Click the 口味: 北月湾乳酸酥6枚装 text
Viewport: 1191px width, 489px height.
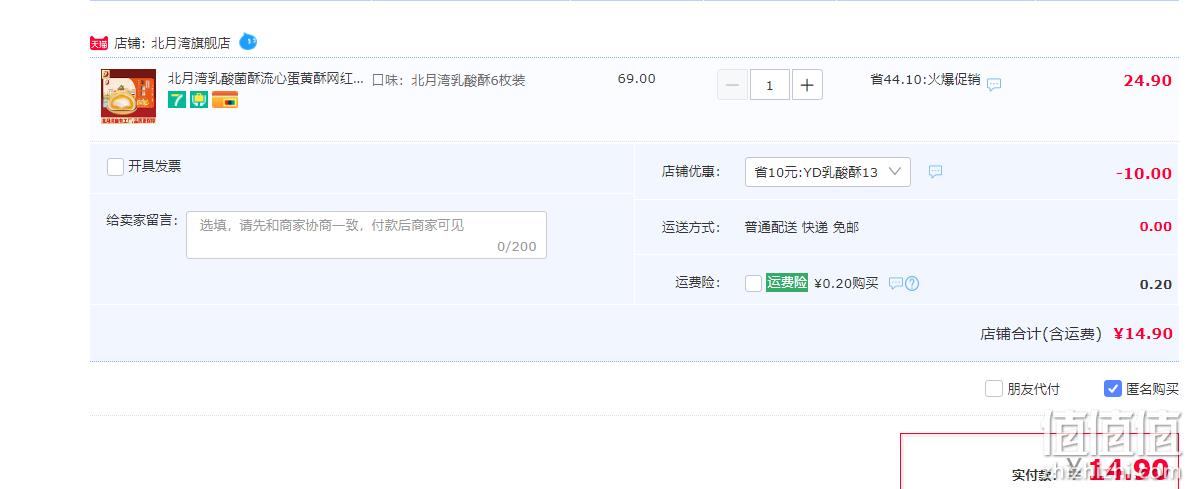coord(448,80)
